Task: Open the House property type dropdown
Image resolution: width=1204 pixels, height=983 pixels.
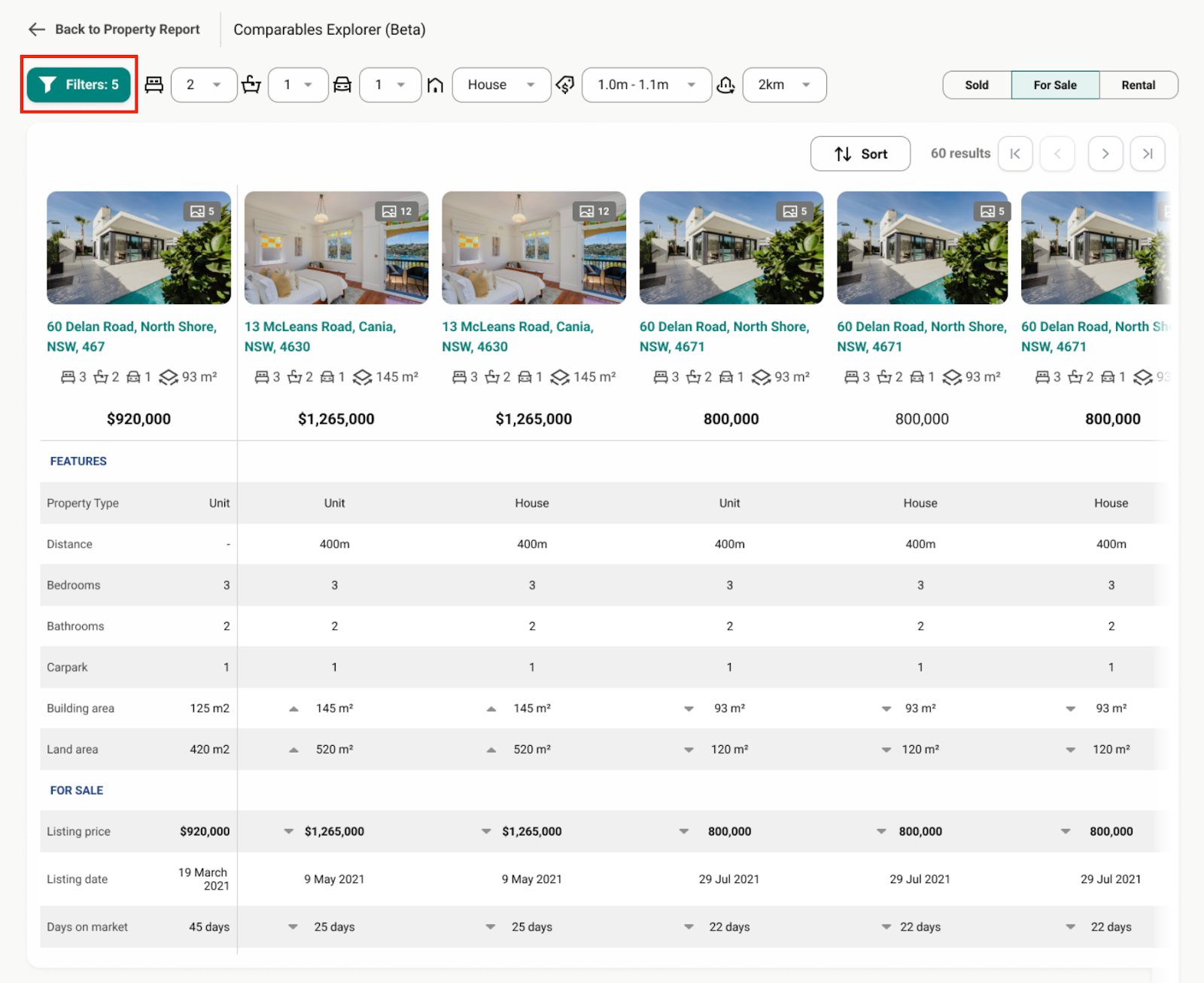Action: coord(501,85)
